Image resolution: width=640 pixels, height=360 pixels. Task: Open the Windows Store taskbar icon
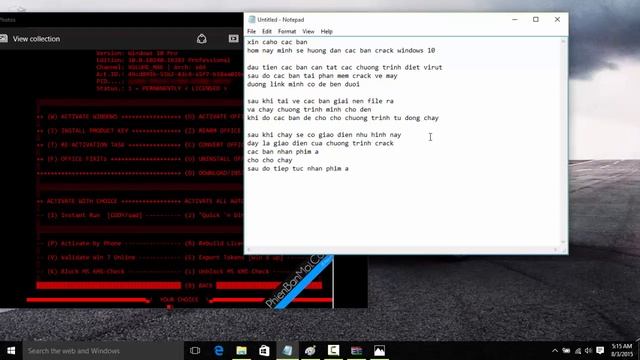tap(264, 351)
